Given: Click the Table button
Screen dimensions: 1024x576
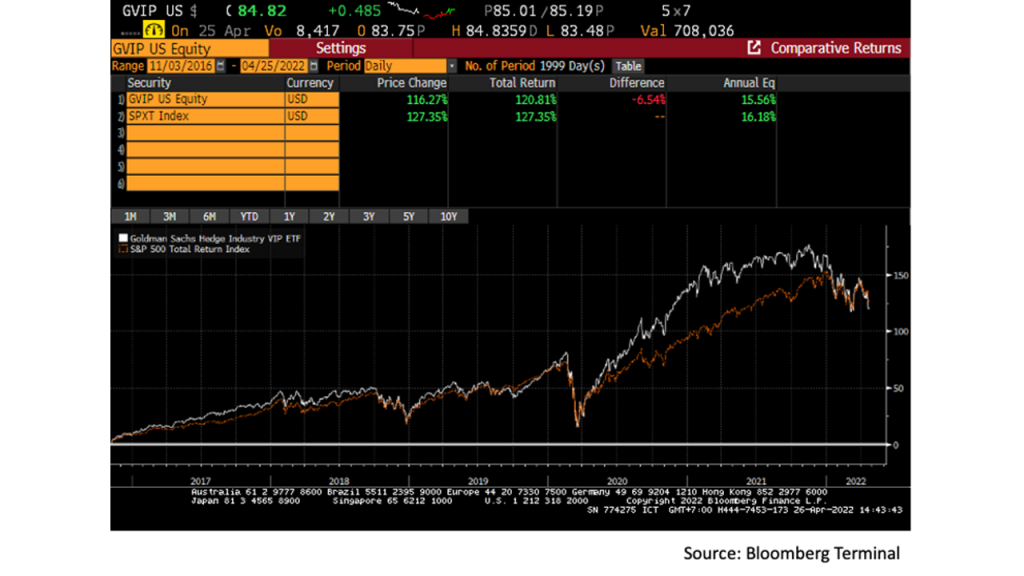Looking at the screenshot, I should click(x=628, y=66).
